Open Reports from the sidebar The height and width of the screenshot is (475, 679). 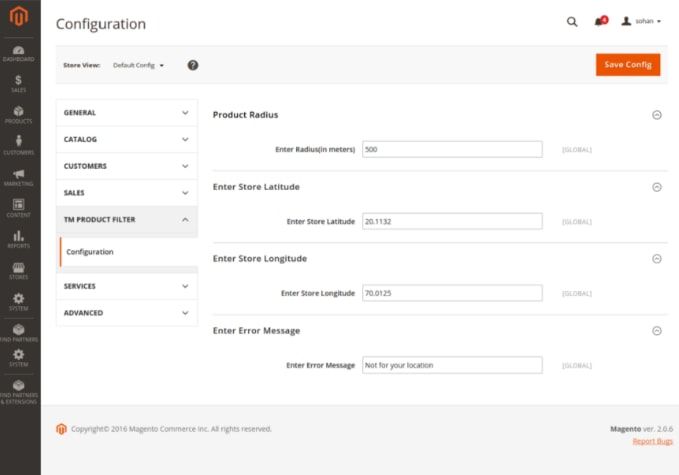[19, 239]
